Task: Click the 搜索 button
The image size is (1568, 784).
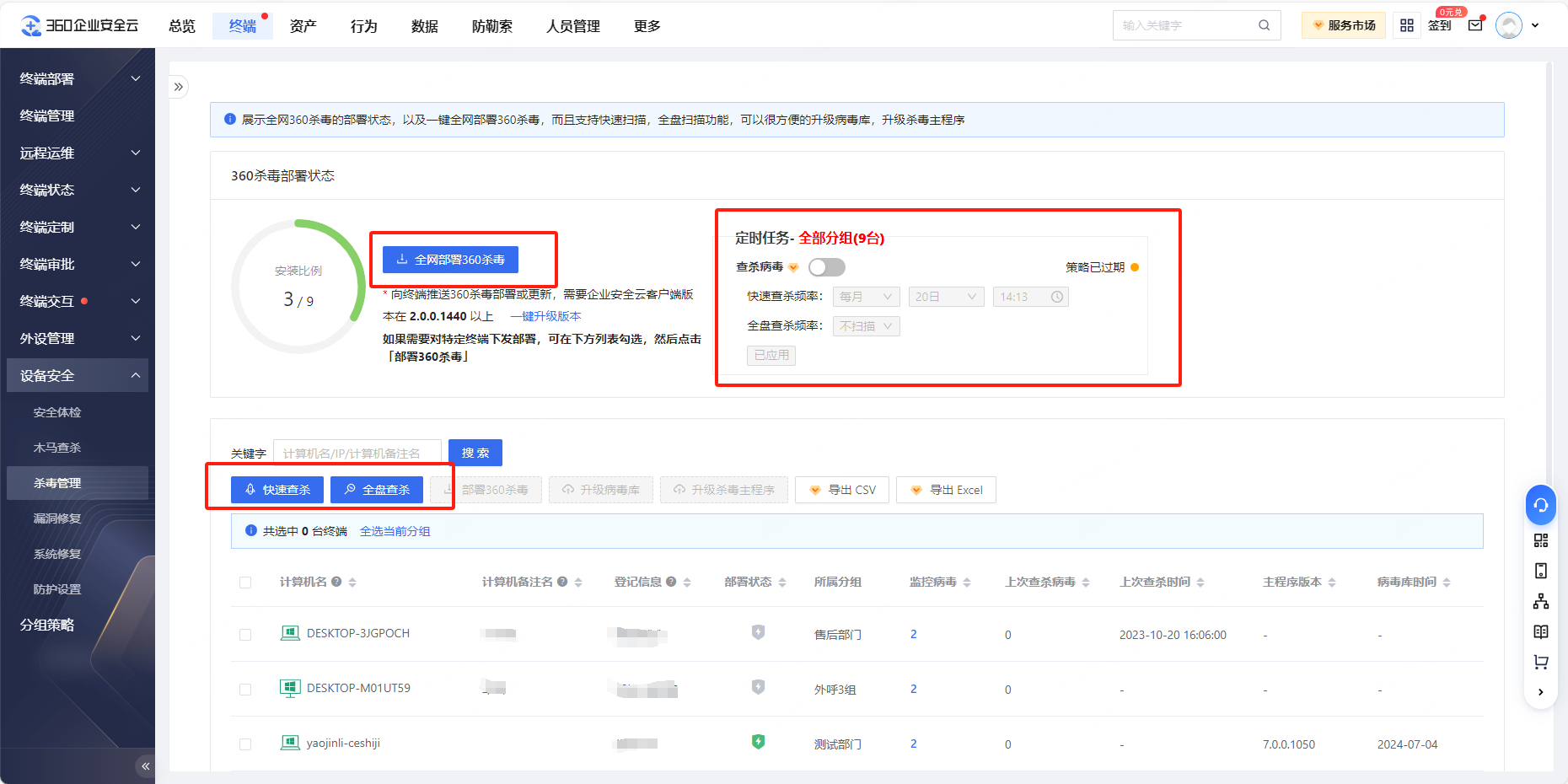Action: tap(475, 453)
